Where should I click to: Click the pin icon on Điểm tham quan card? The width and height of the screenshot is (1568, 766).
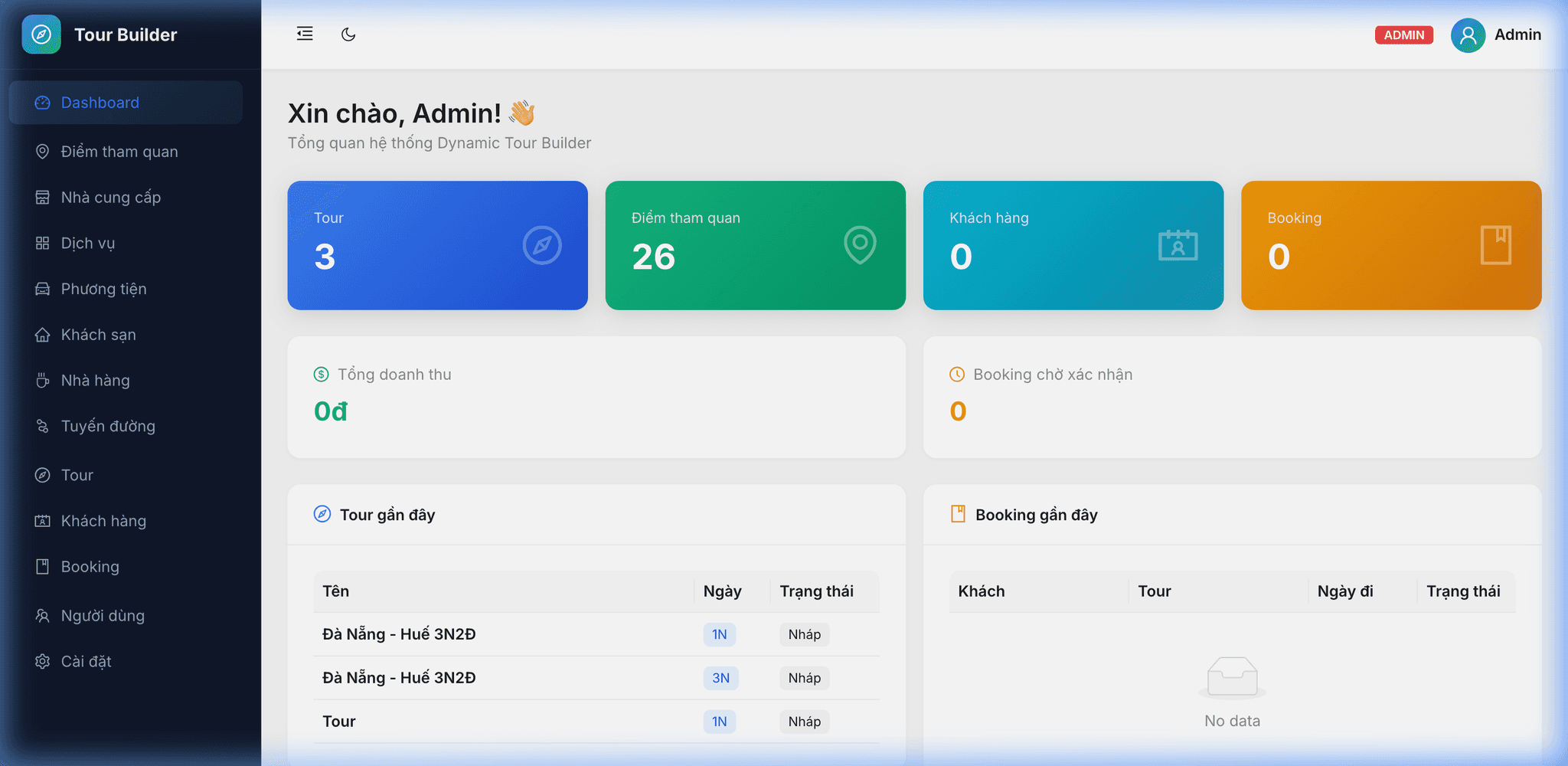859,245
